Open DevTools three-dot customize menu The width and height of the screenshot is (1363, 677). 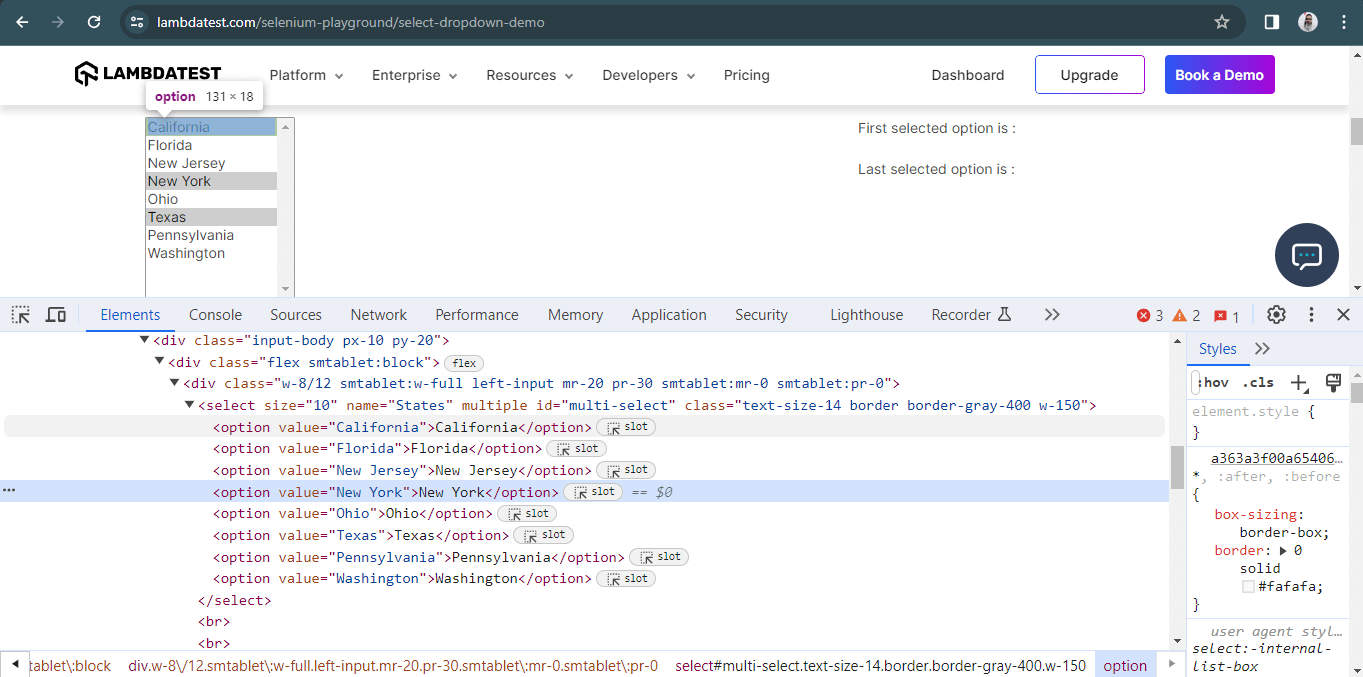point(1311,315)
